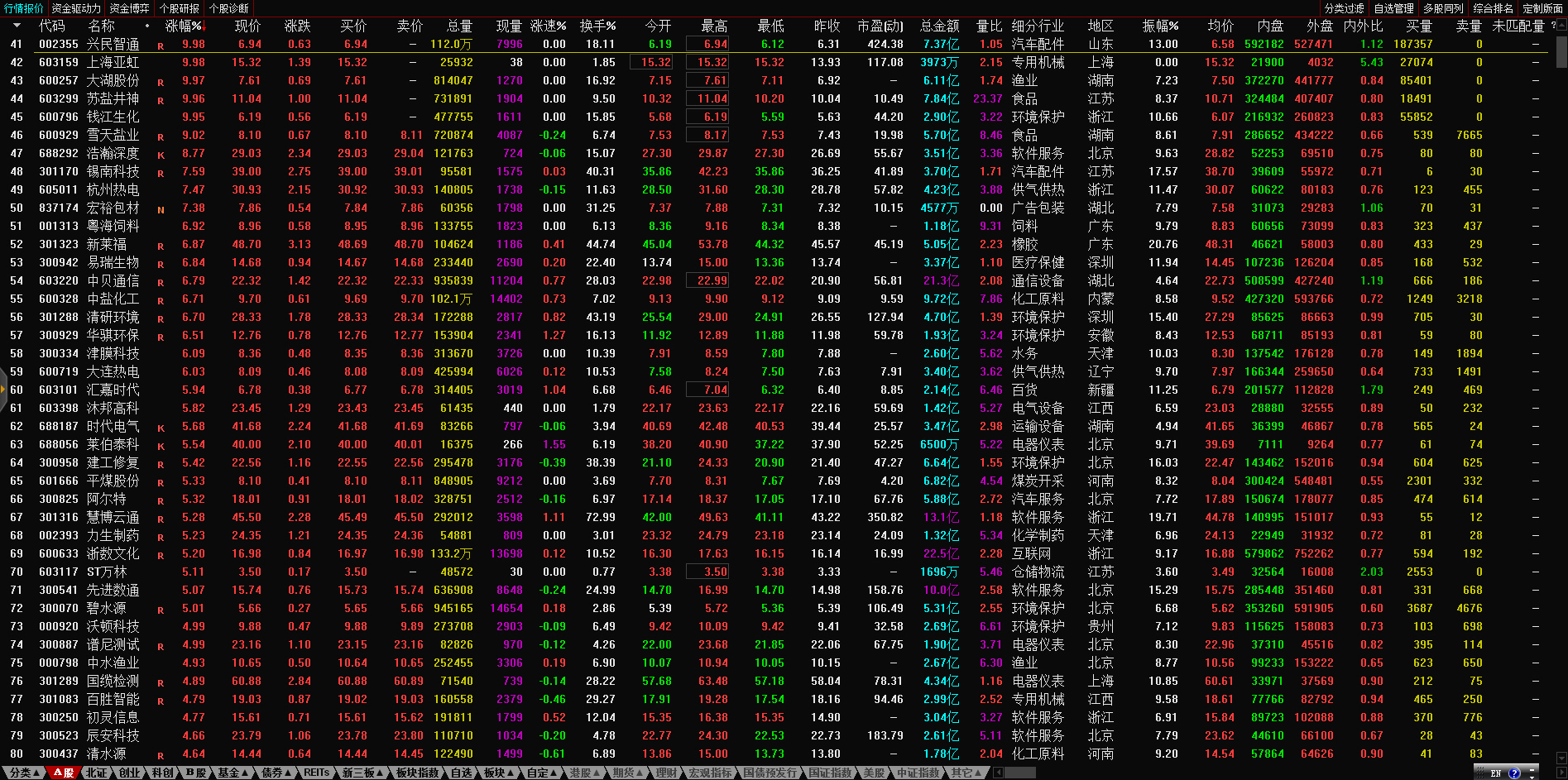
Task: Click the vertical scrollbar thumb
Action: 1561,50
